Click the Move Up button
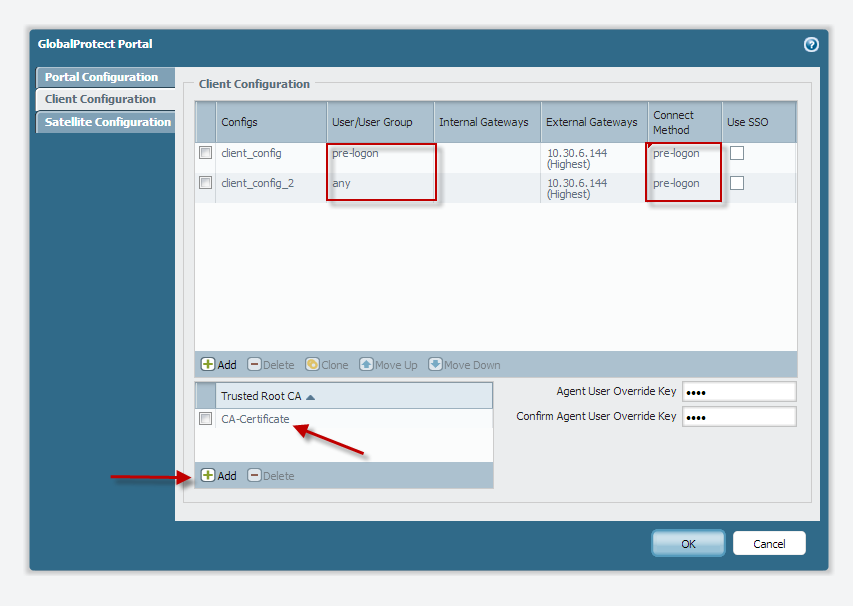 click(x=388, y=365)
